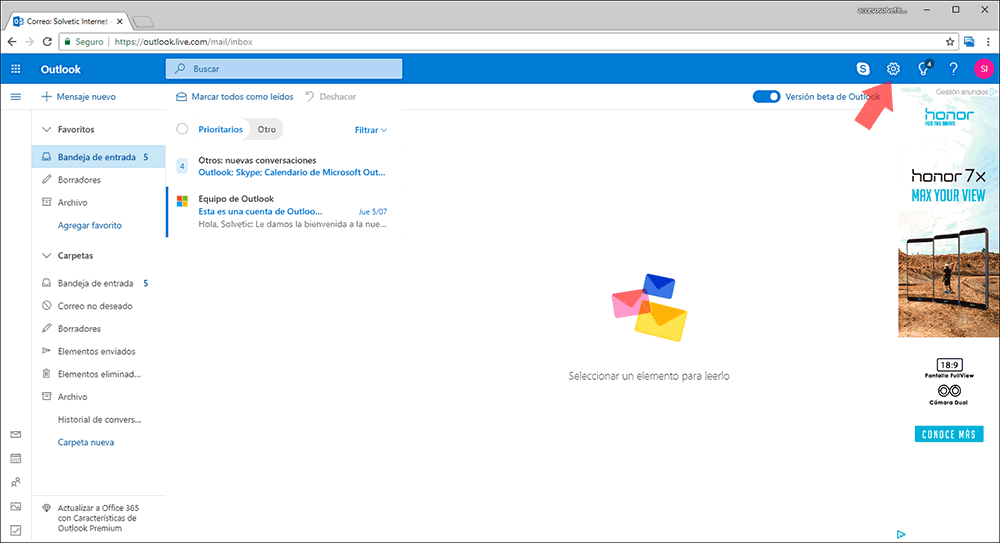Click the Gestión anuncios label
Viewport: 1000px width, 543px height.
(962, 92)
